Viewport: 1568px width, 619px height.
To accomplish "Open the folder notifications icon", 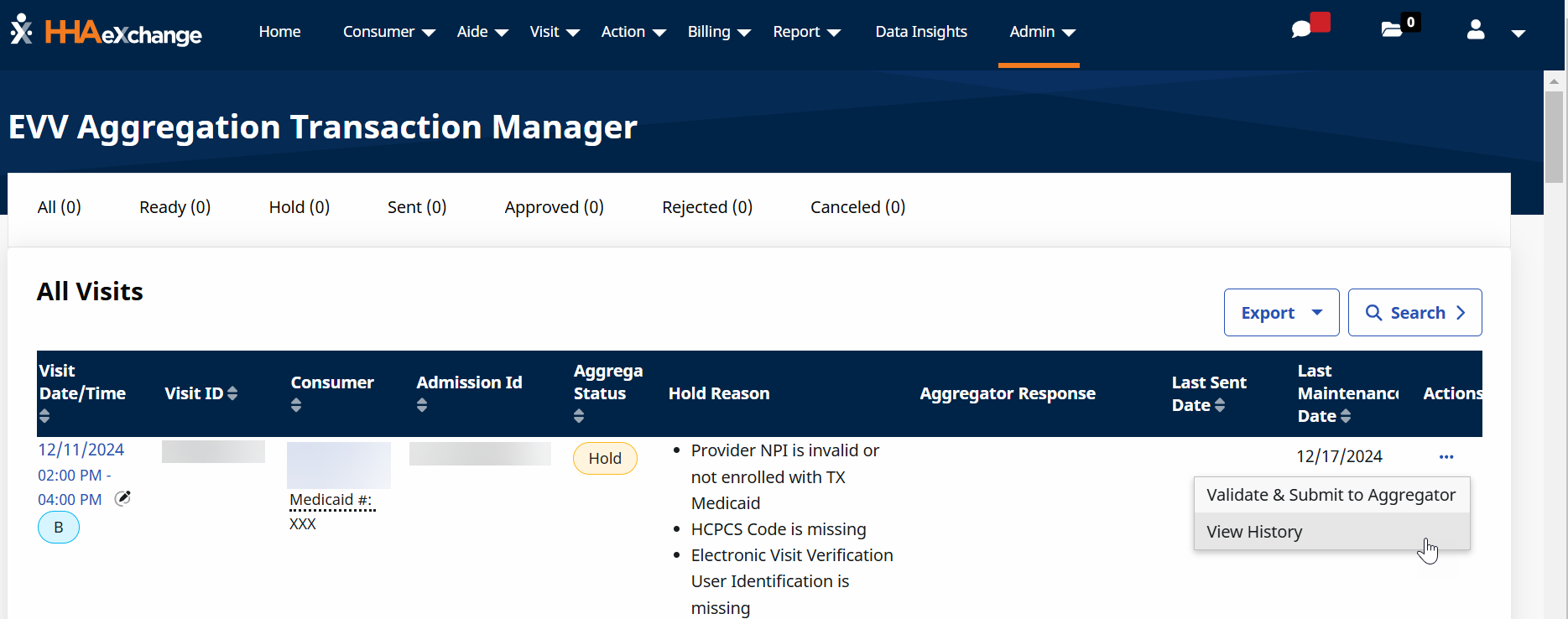I will tap(1392, 30).
